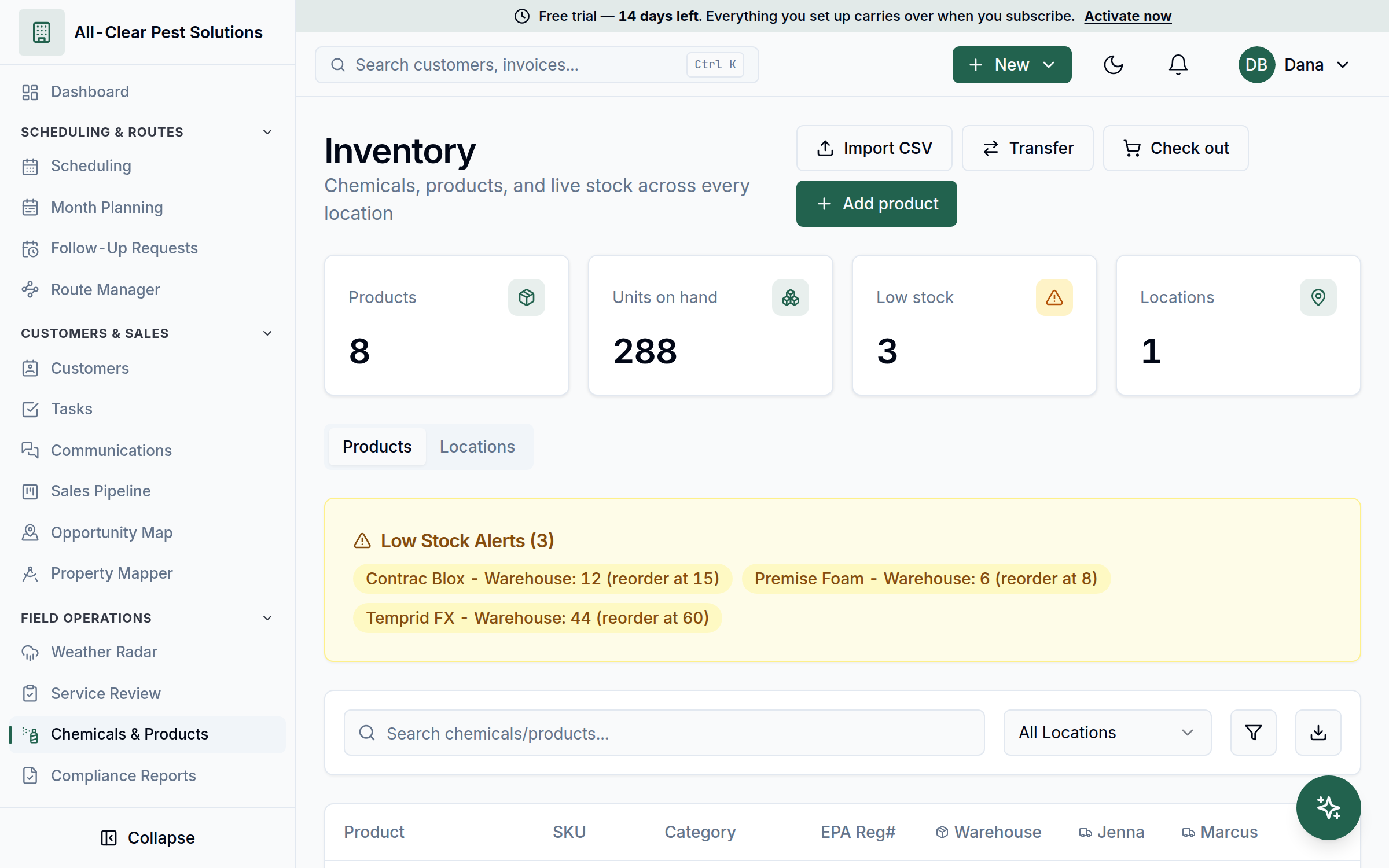The height and width of the screenshot is (868, 1389).
Task: Open the Dana user menu
Action: [x=1295, y=65]
